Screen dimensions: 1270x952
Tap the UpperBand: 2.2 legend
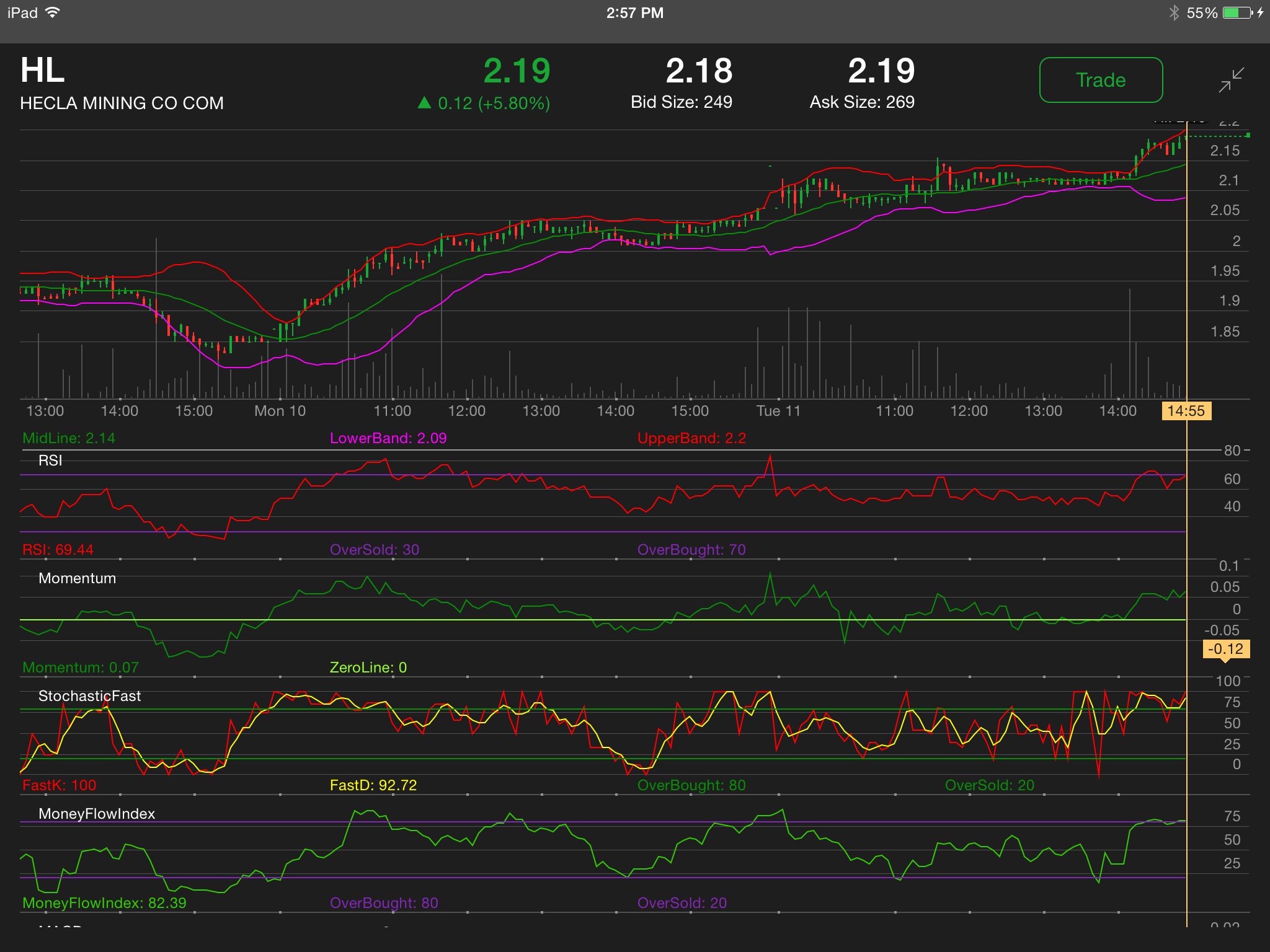(691, 438)
